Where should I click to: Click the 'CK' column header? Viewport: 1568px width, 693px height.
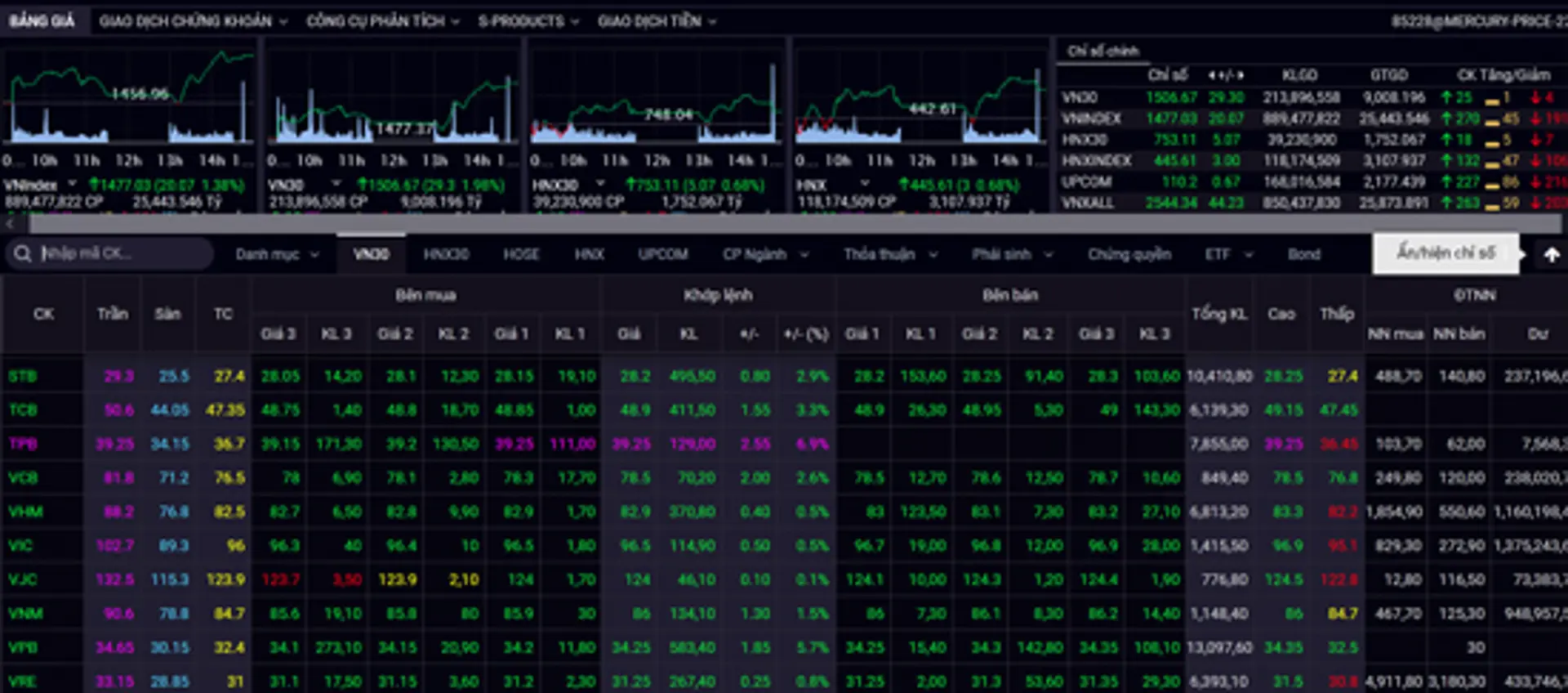tap(43, 314)
